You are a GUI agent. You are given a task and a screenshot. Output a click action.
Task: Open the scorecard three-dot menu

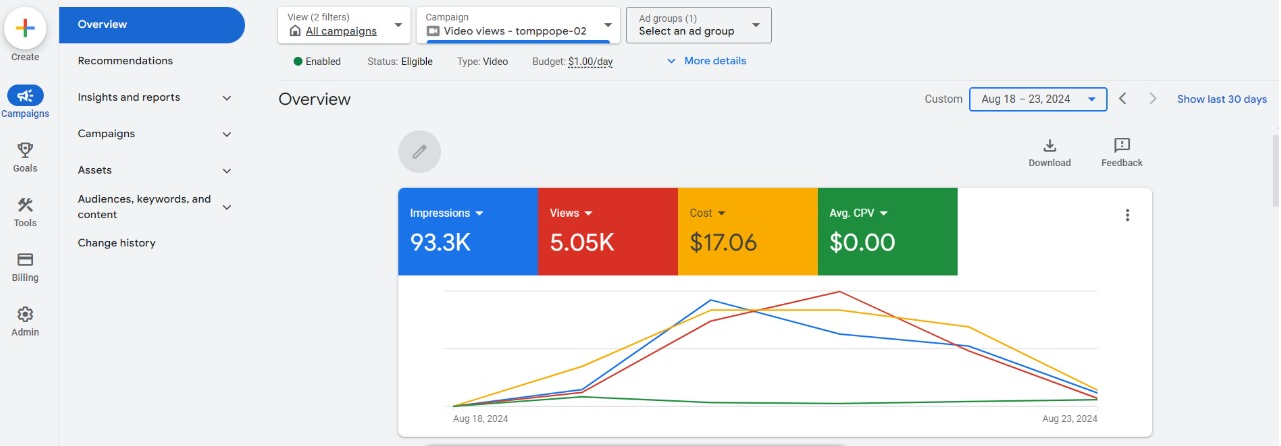(1127, 215)
